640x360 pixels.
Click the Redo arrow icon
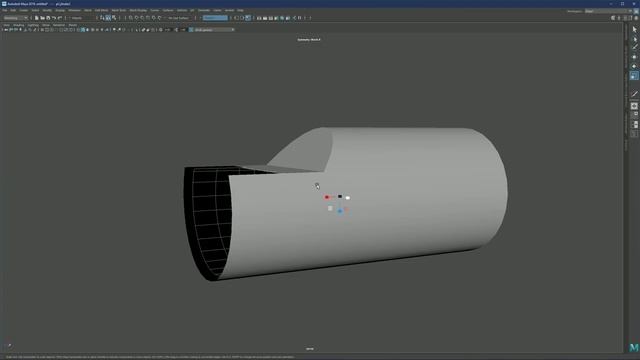tap(60, 18)
